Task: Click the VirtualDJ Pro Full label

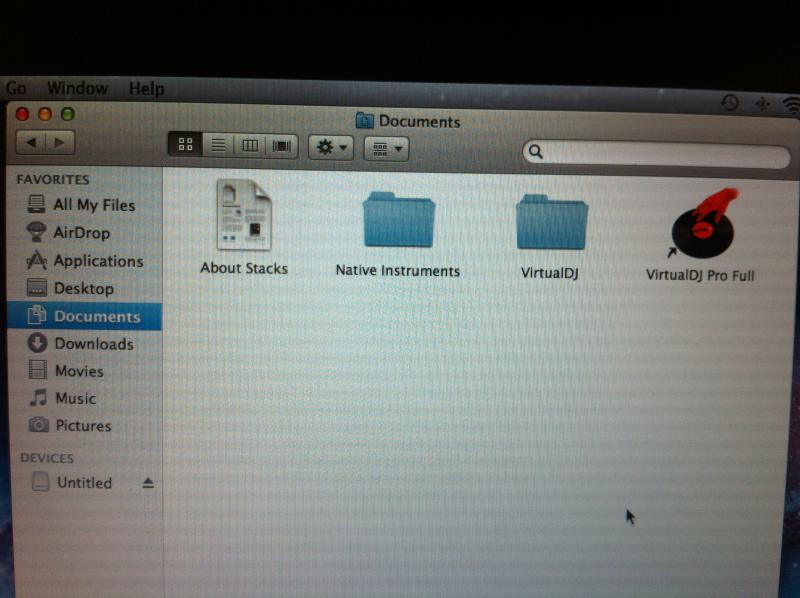Action: click(x=700, y=276)
